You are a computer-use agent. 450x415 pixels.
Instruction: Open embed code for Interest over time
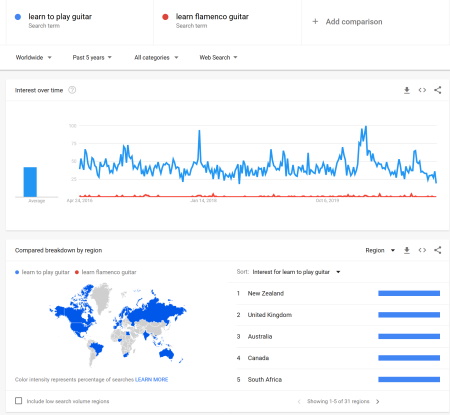tap(422, 90)
